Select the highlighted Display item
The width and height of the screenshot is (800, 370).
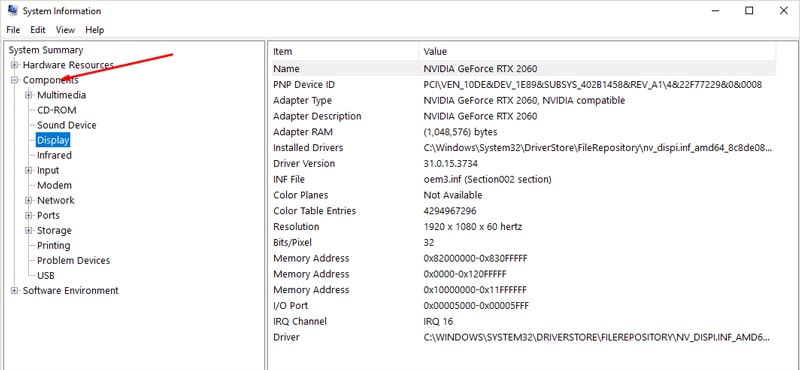click(x=53, y=140)
